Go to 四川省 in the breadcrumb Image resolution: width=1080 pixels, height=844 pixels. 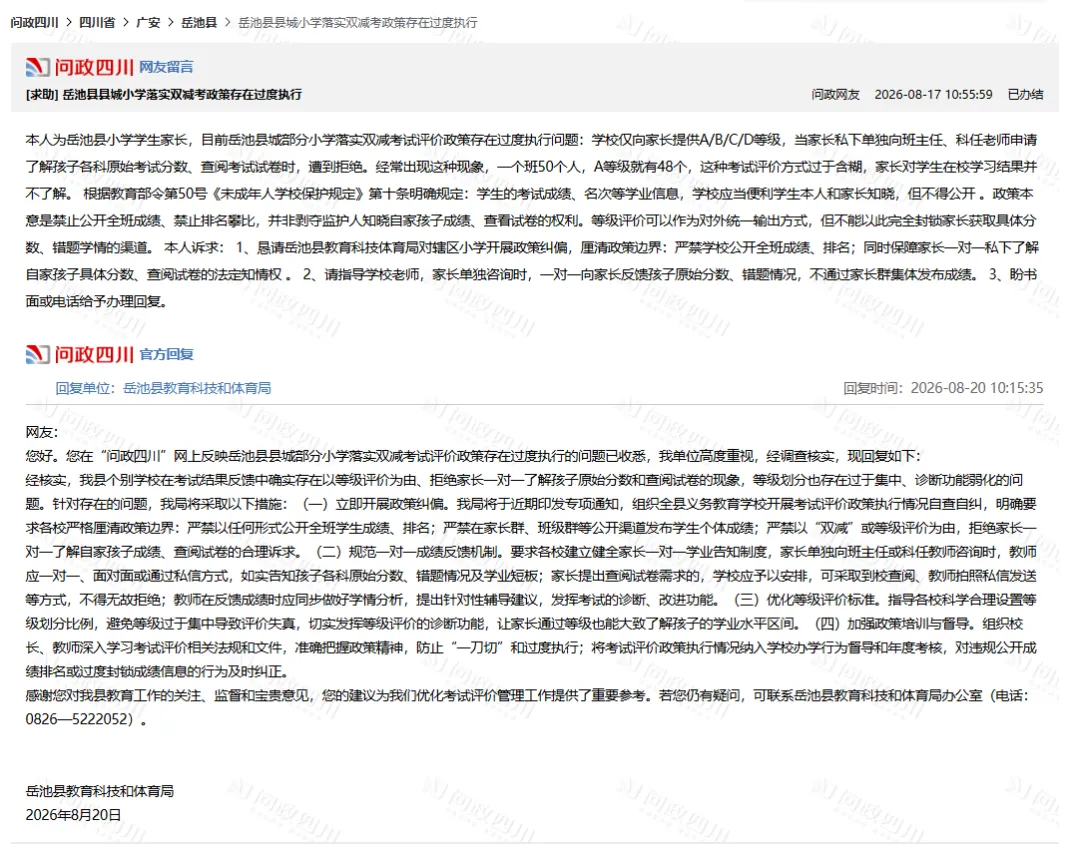(x=97, y=23)
